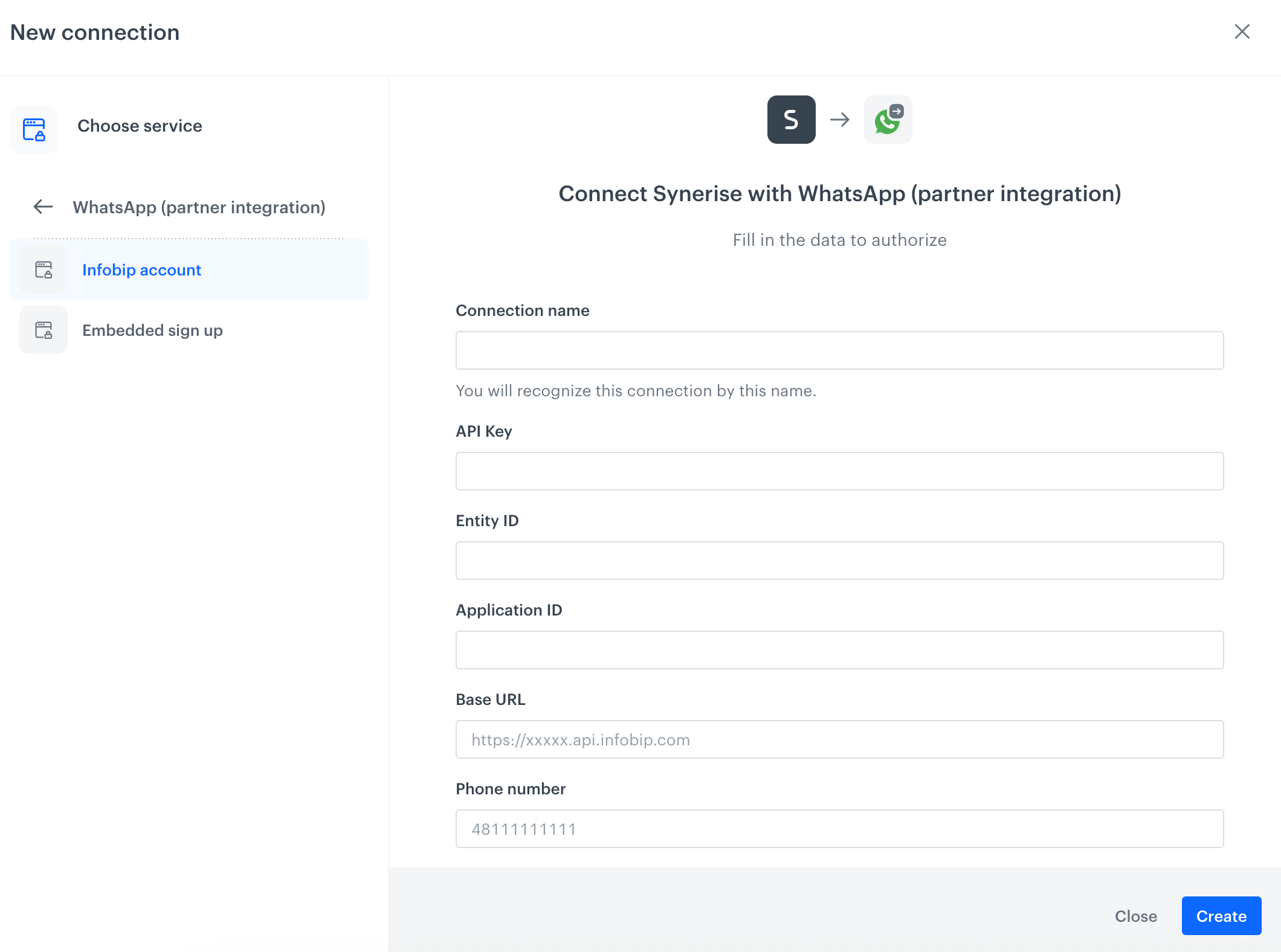Screen dimensions: 1281x952
Task: Click the arrow between the logos
Action: [839, 120]
